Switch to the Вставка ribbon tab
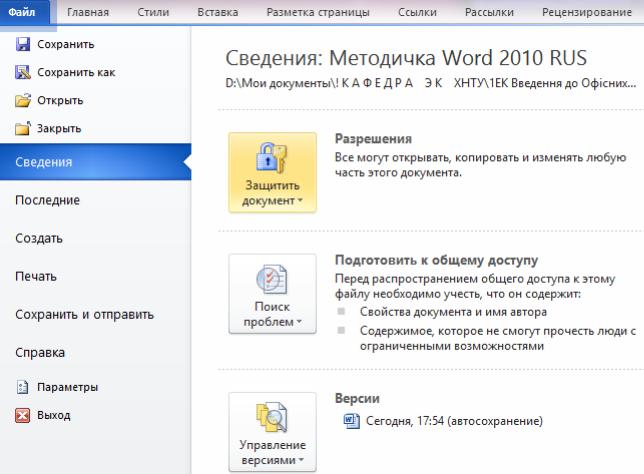Image resolution: width=644 pixels, height=474 pixels. pos(218,12)
